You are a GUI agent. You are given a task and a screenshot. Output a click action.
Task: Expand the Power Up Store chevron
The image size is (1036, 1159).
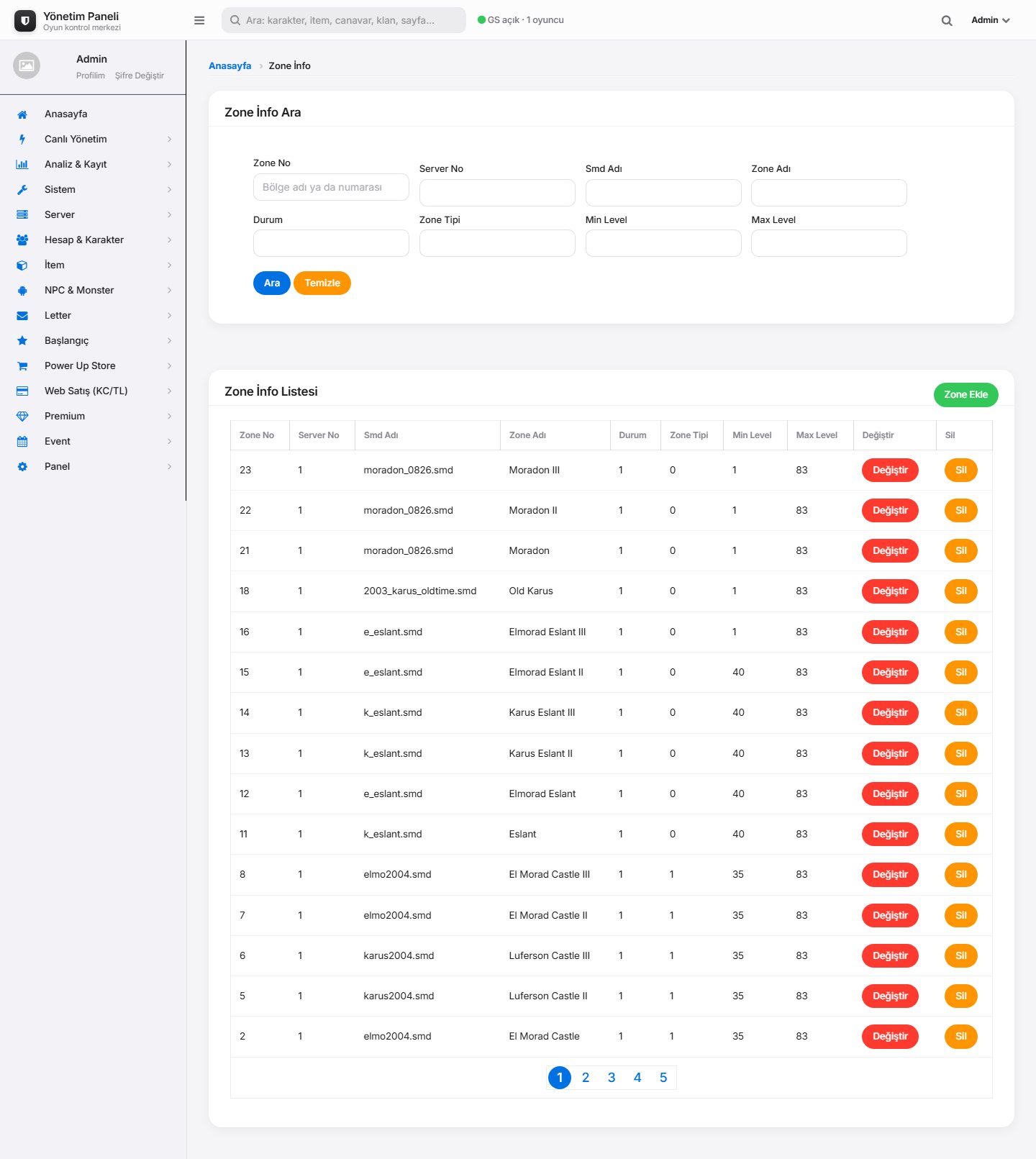click(x=170, y=366)
